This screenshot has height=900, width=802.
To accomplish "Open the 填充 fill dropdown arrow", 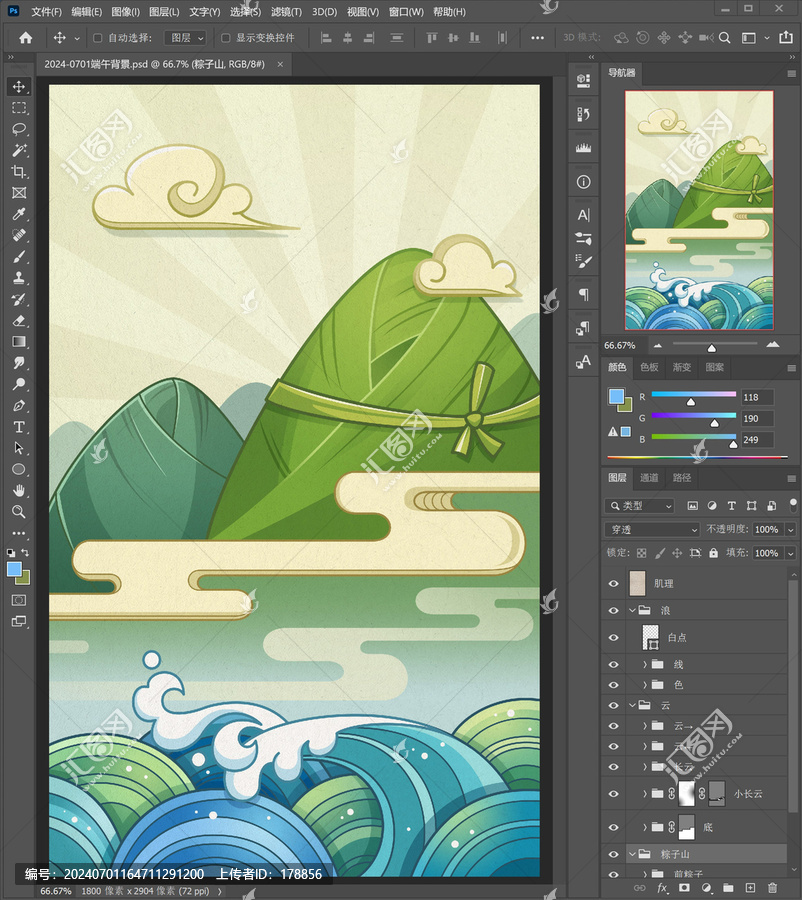I will 791,553.
